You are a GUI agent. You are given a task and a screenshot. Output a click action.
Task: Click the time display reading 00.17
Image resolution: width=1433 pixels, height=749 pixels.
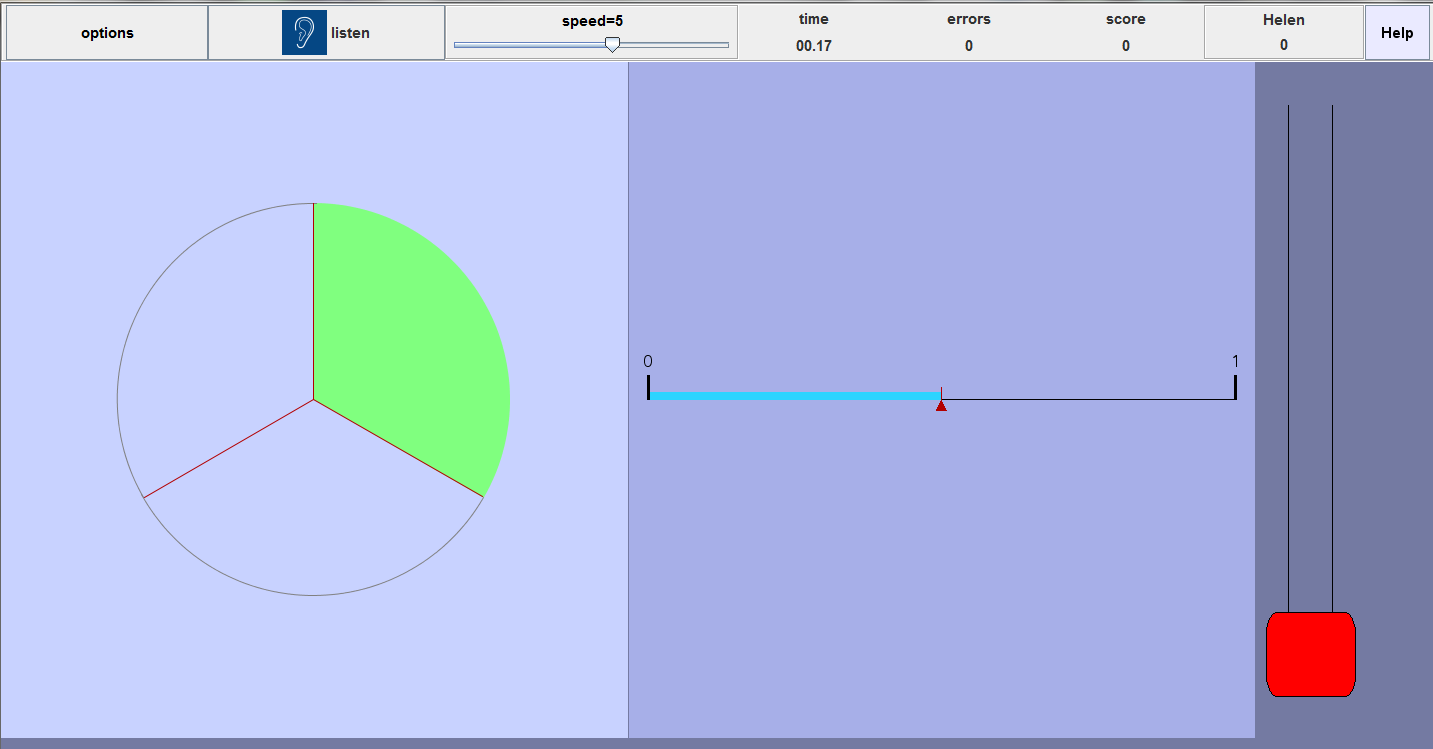(x=813, y=45)
